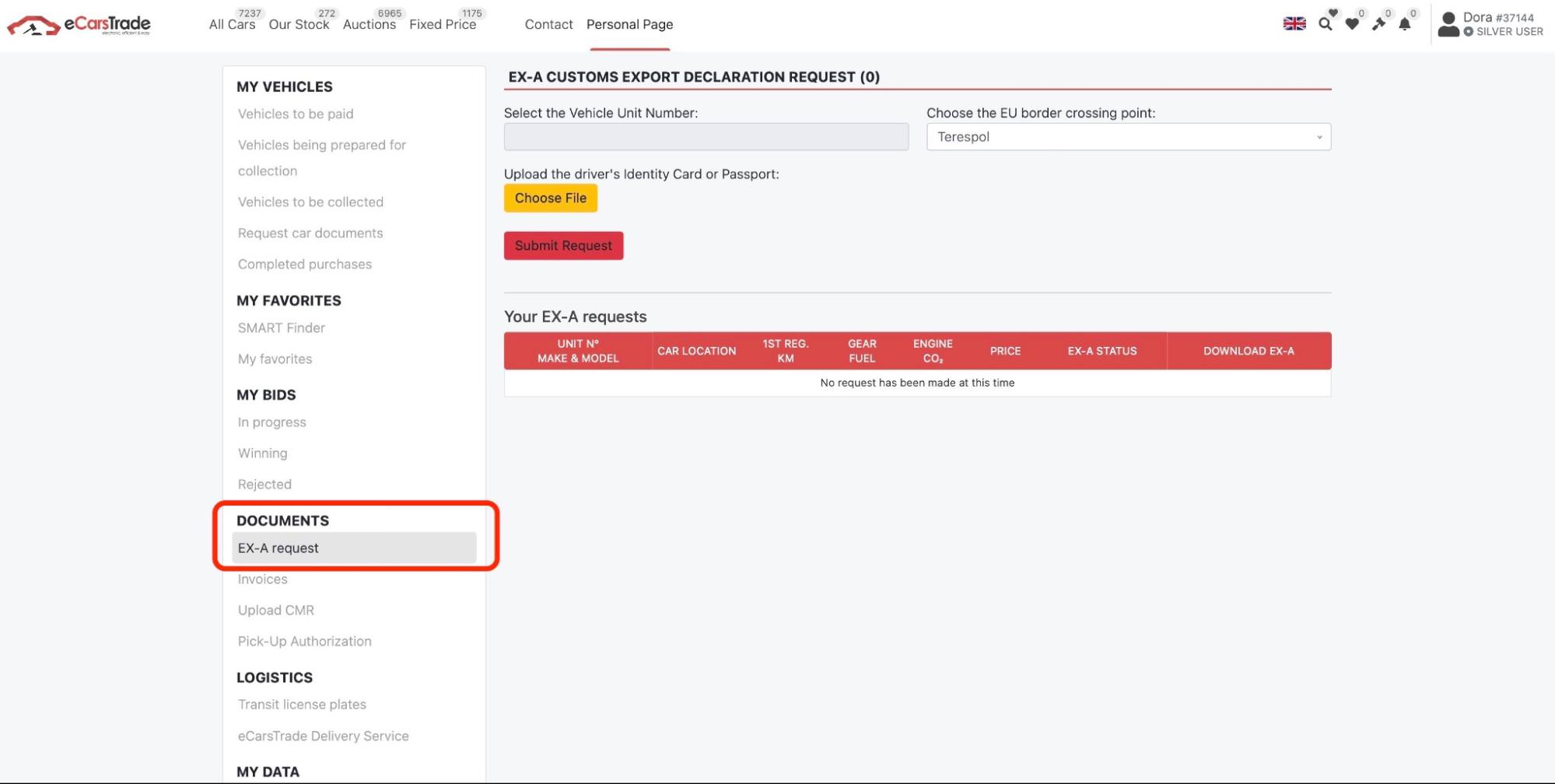Viewport: 1555px width, 784px height.
Task: Open the Fixed Price listings
Action: click(x=442, y=25)
